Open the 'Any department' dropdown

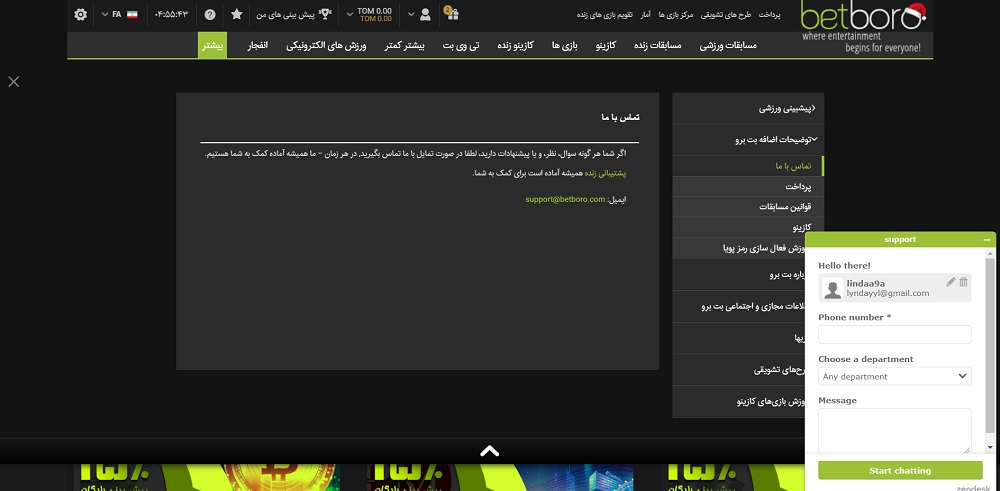(x=895, y=376)
